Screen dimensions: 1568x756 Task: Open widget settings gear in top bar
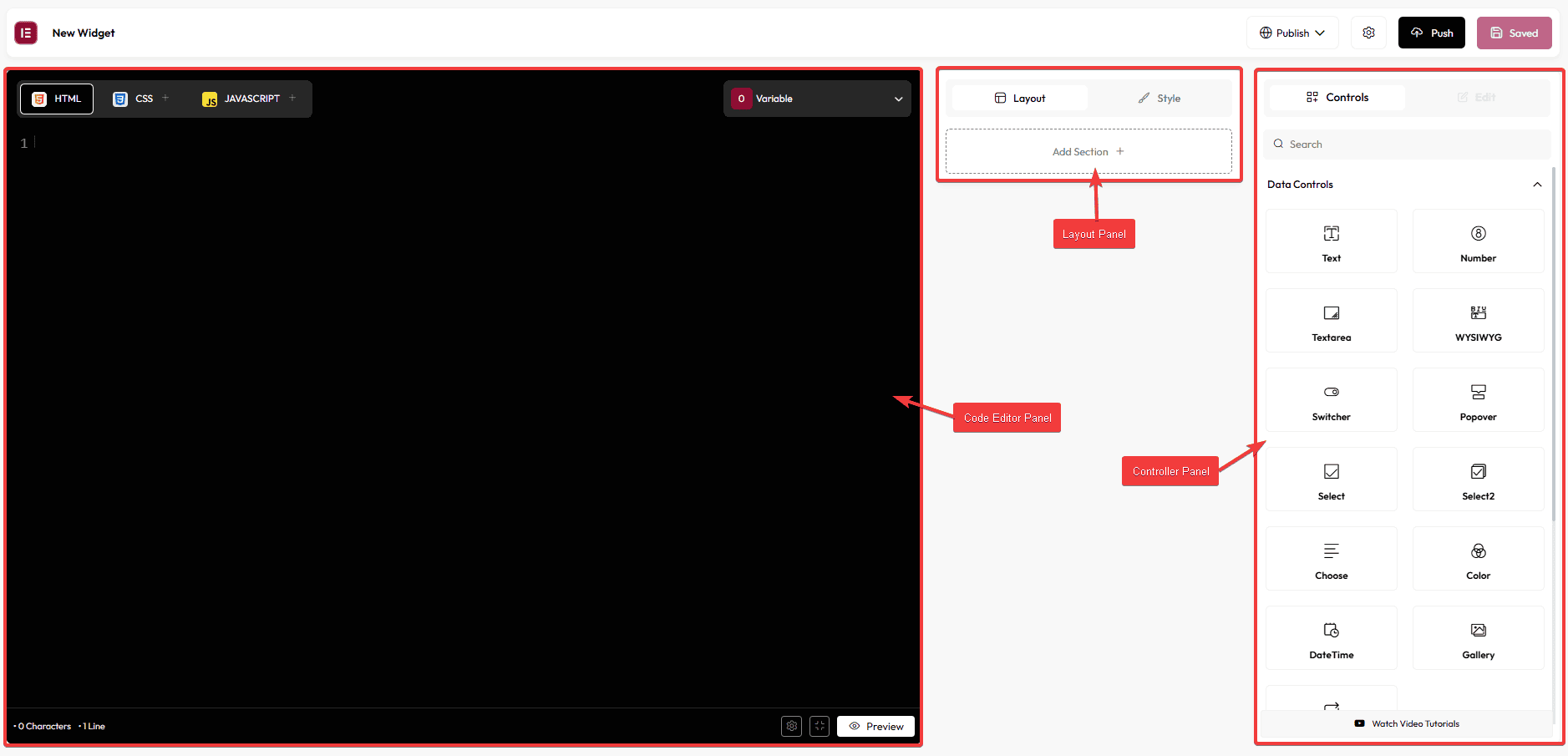coord(1368,33)
